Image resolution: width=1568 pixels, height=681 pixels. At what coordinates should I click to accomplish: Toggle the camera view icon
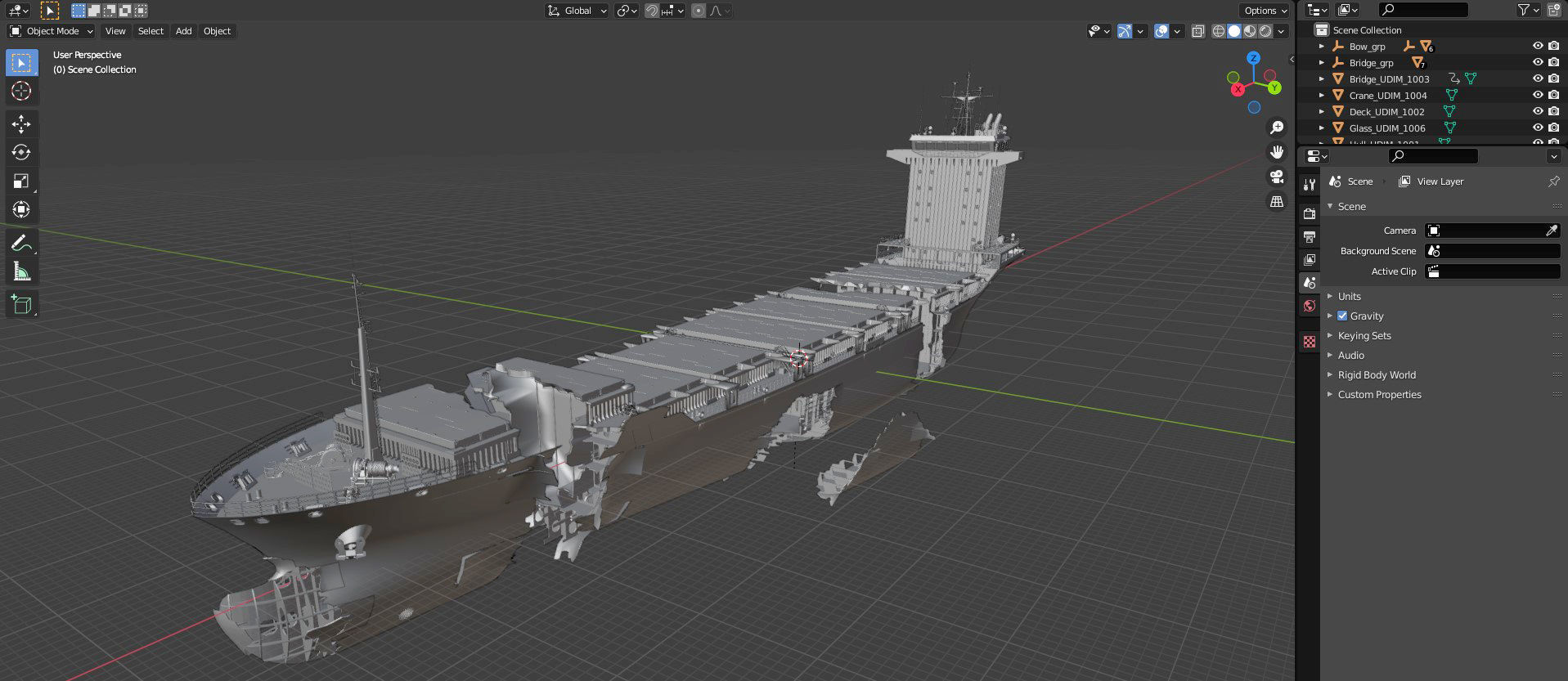1276,177
